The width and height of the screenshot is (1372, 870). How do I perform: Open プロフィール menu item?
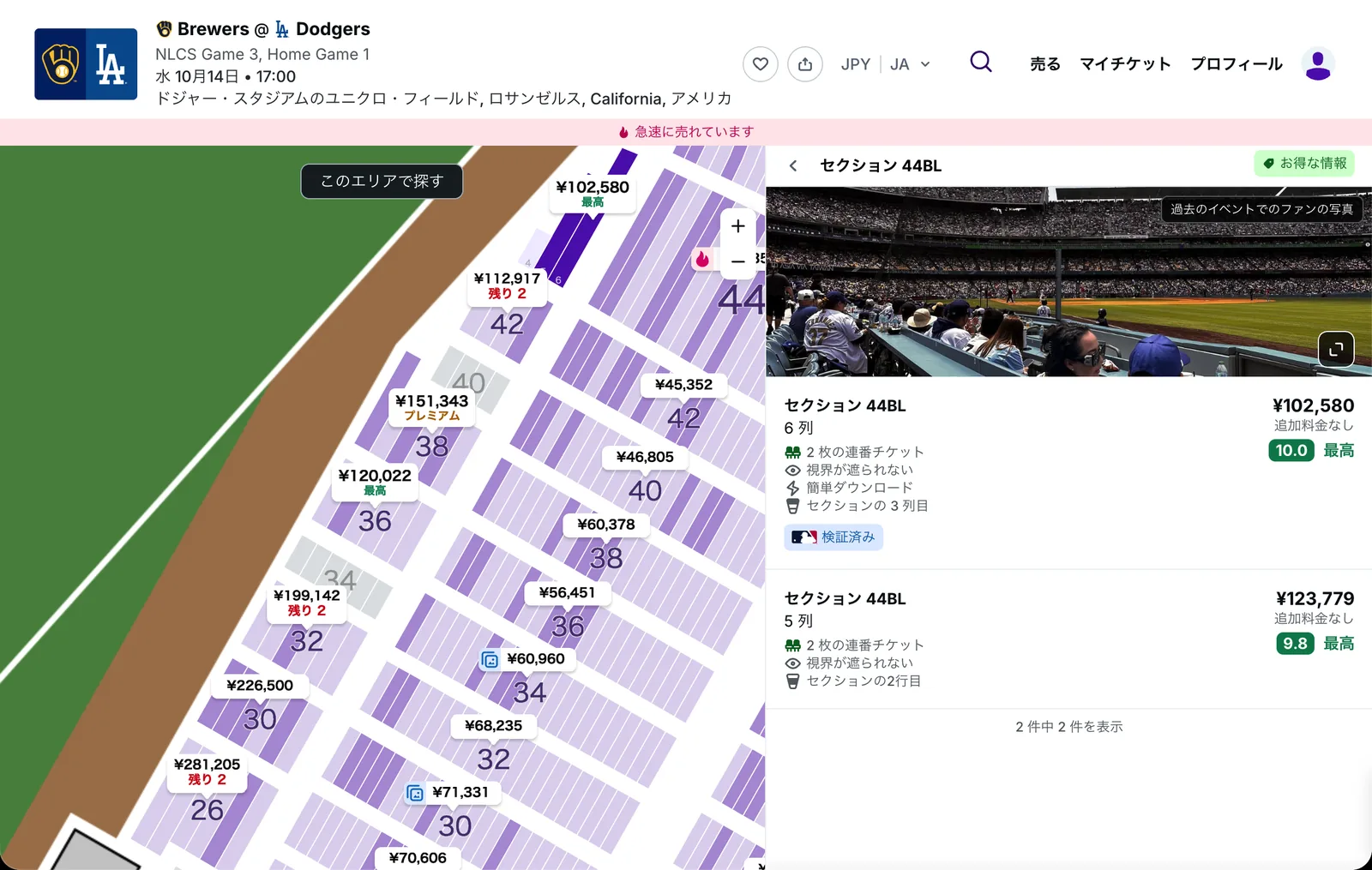click(x=1237, y=64)
